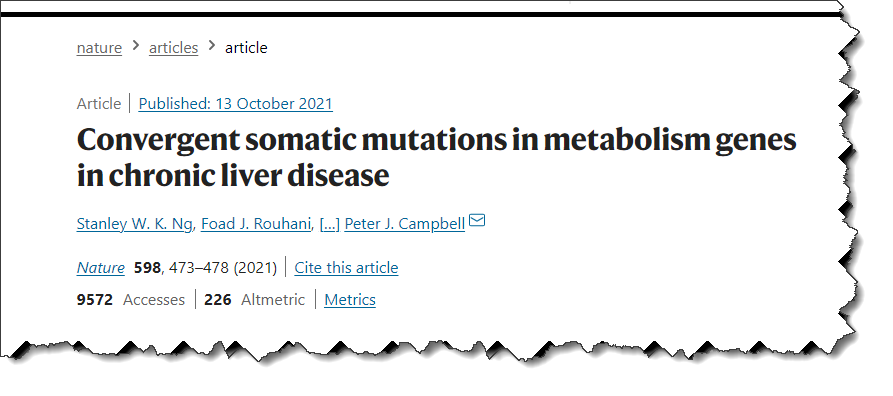Click the 226 Altmetric score

point(255,300)
